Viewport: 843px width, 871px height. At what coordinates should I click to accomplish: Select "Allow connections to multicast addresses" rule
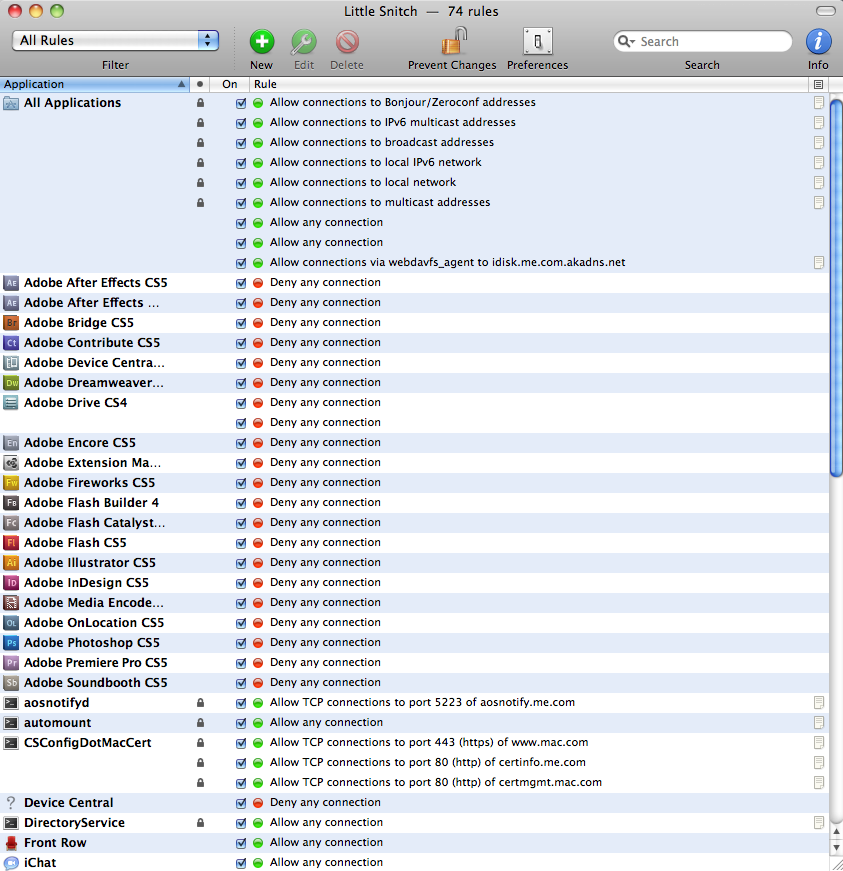pos(380,202)
